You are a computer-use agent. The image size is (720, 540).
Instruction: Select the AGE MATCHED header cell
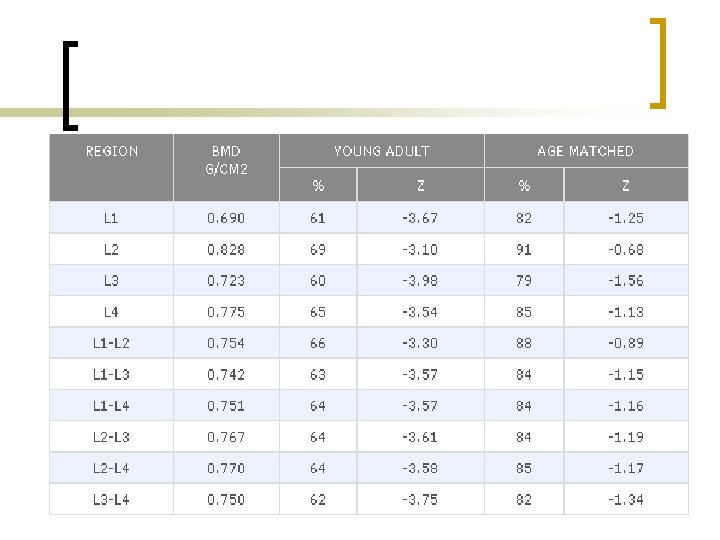pos(585,151)
